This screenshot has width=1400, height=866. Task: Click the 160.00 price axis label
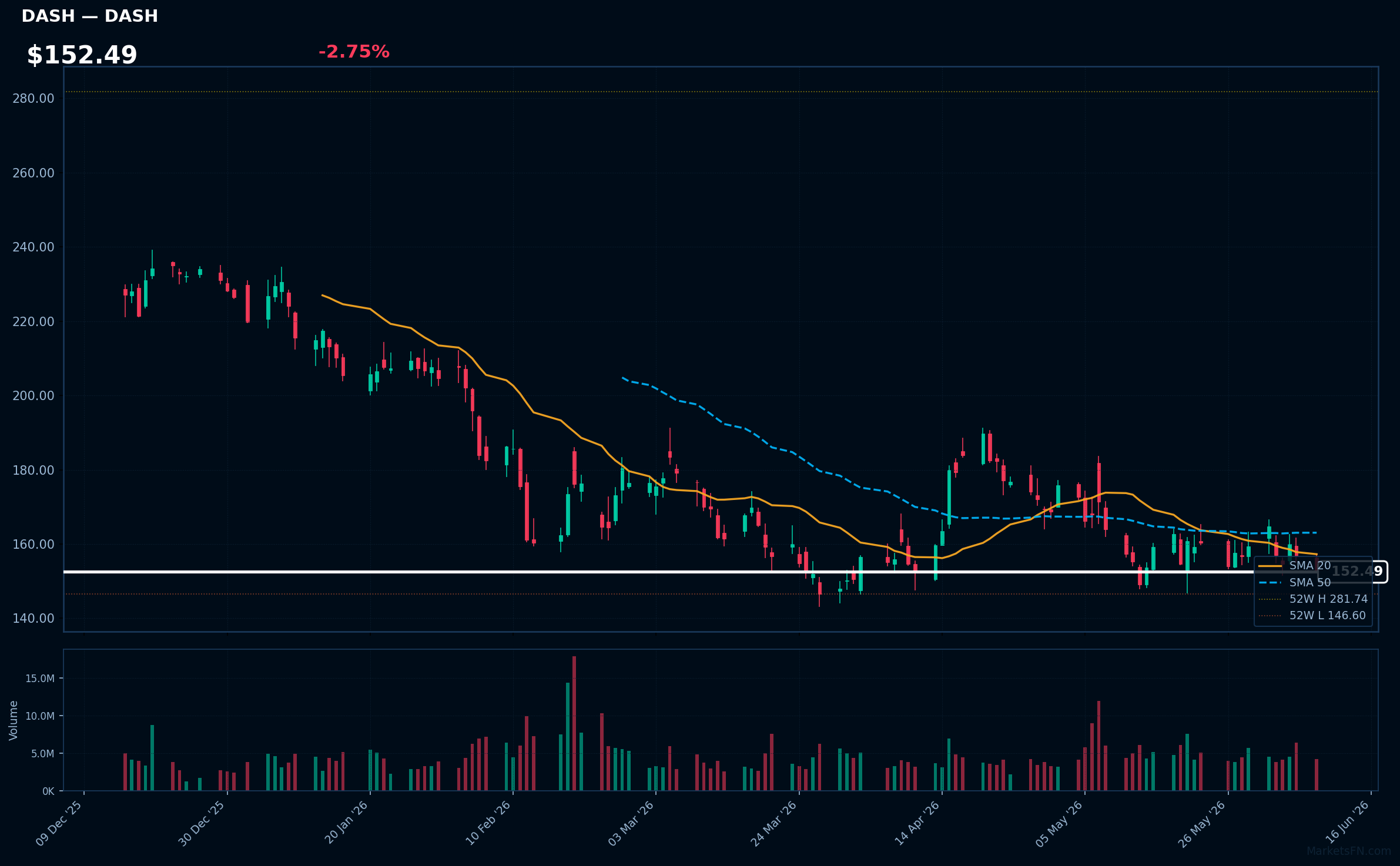[34, 544]
